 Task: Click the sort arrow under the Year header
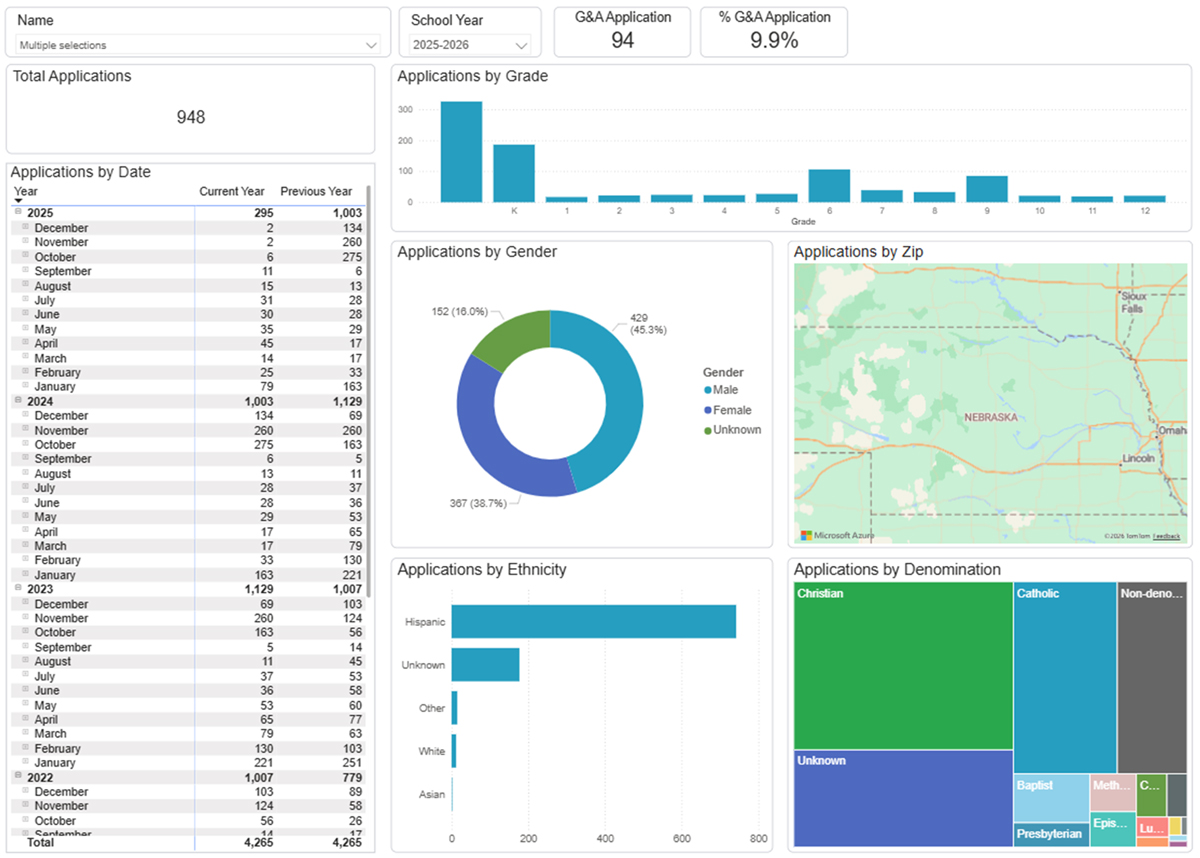(18, 201)
